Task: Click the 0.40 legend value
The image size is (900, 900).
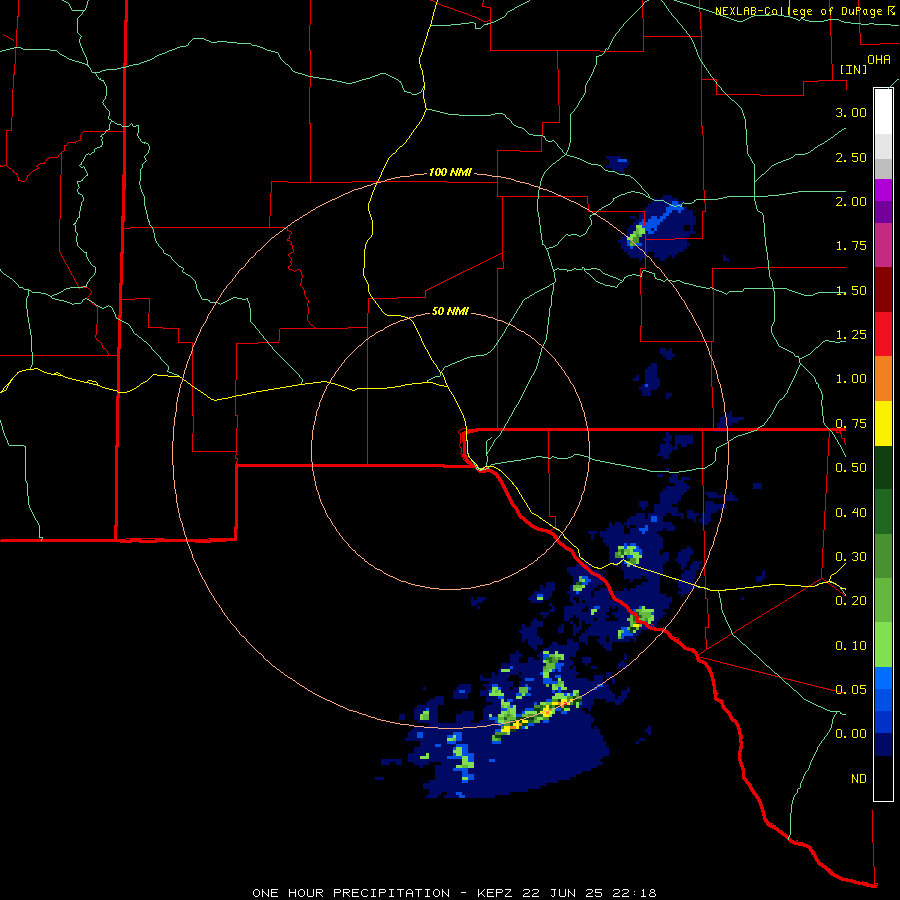Action: coord(851,513)
